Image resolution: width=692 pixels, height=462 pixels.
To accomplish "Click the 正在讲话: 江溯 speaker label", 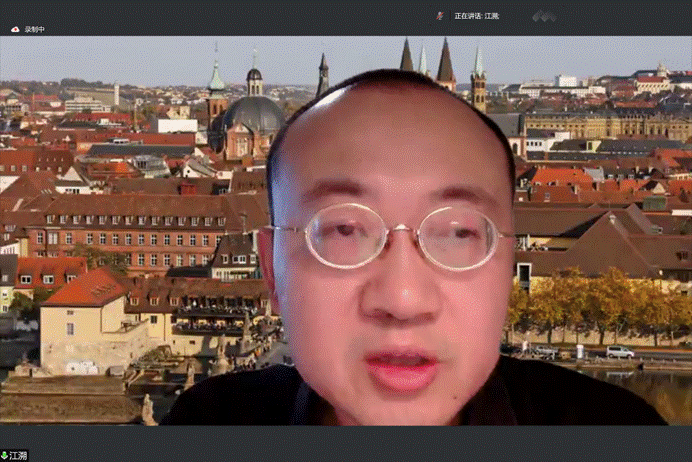I will pyautogui.click(x=476, y=16).
